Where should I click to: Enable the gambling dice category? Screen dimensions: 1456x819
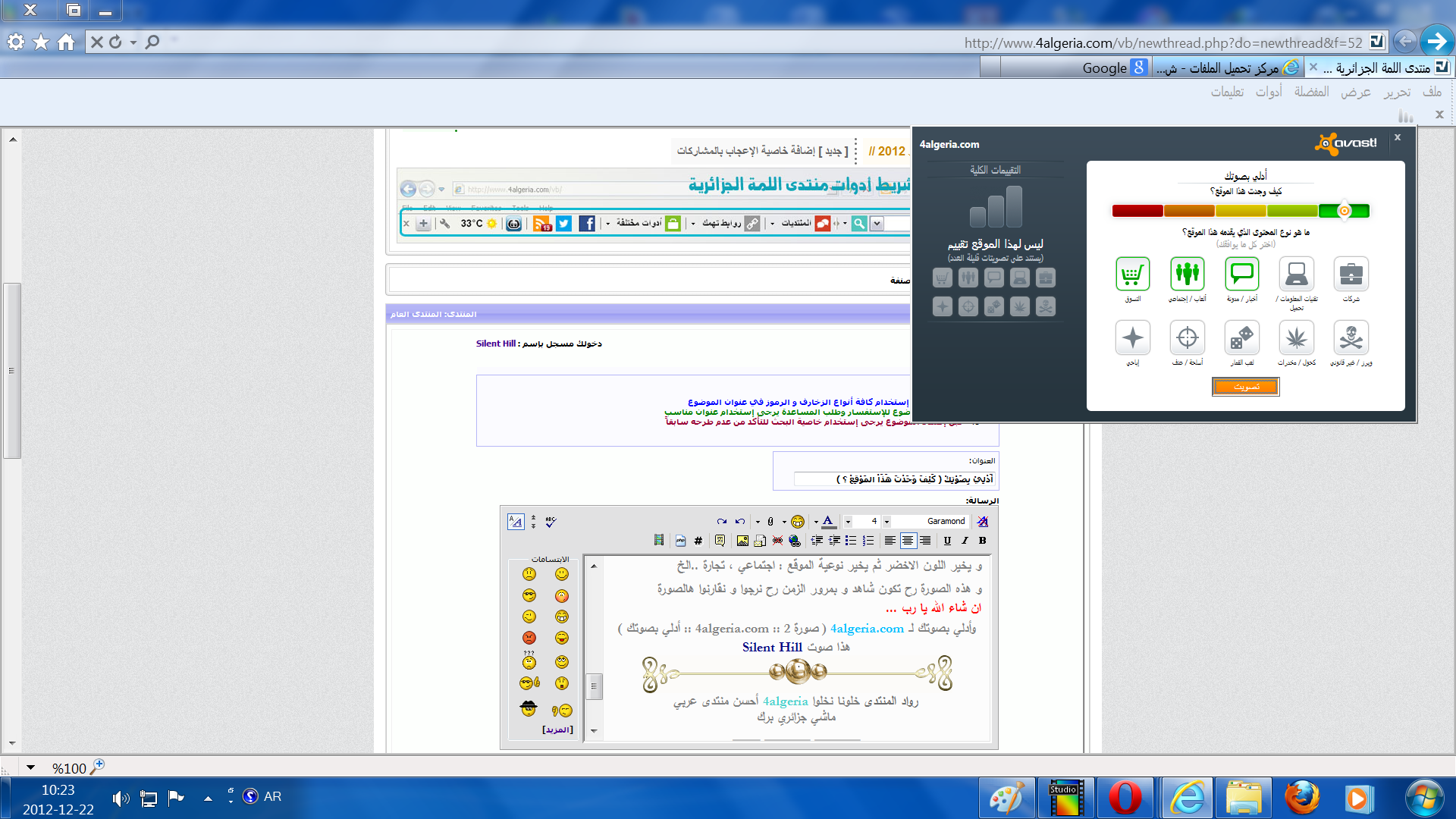click(1241, 337)
